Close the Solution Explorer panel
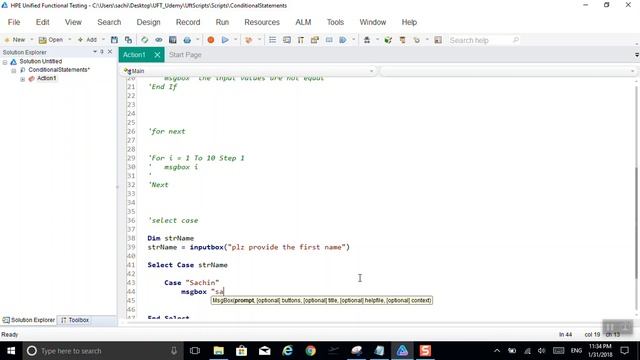640x360 pixels. [x=110, y=52]
